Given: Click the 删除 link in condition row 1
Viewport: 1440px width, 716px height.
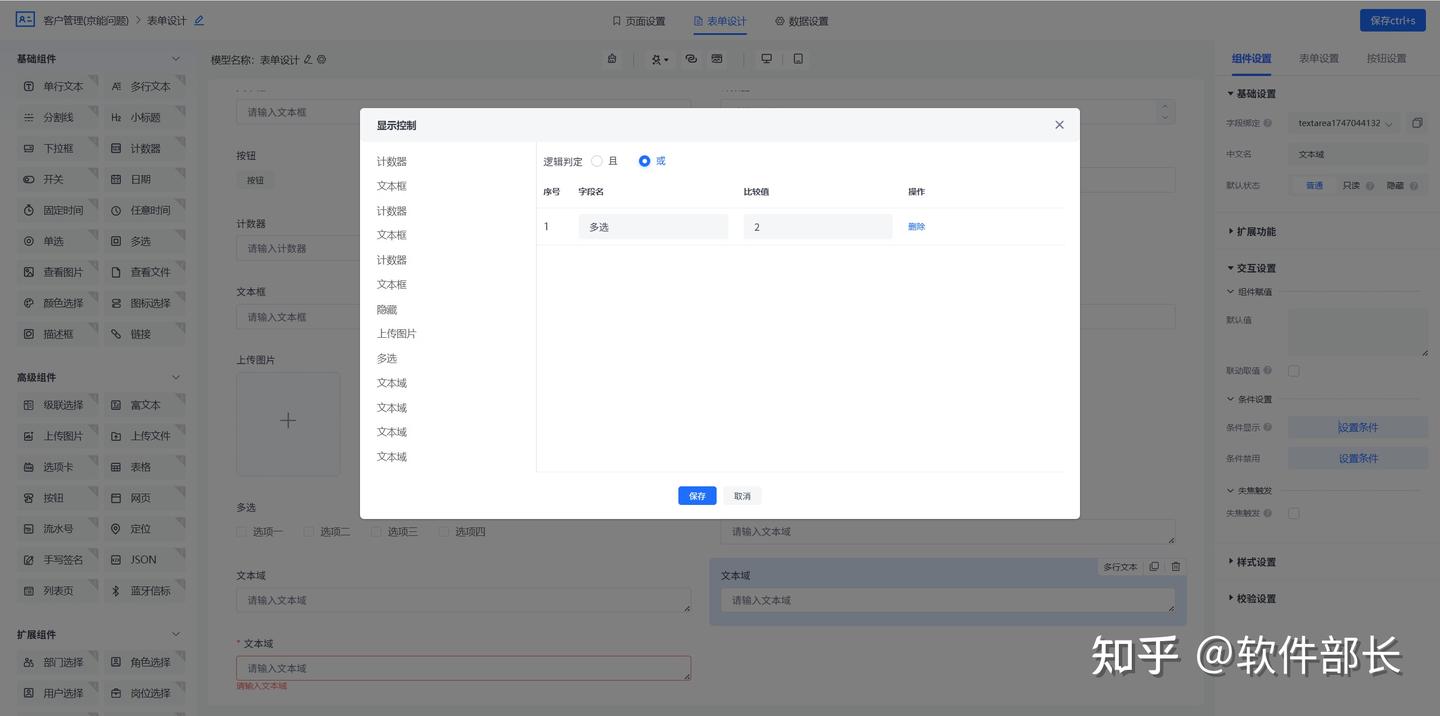Looking at the screenshot, I should pos(915,226).
